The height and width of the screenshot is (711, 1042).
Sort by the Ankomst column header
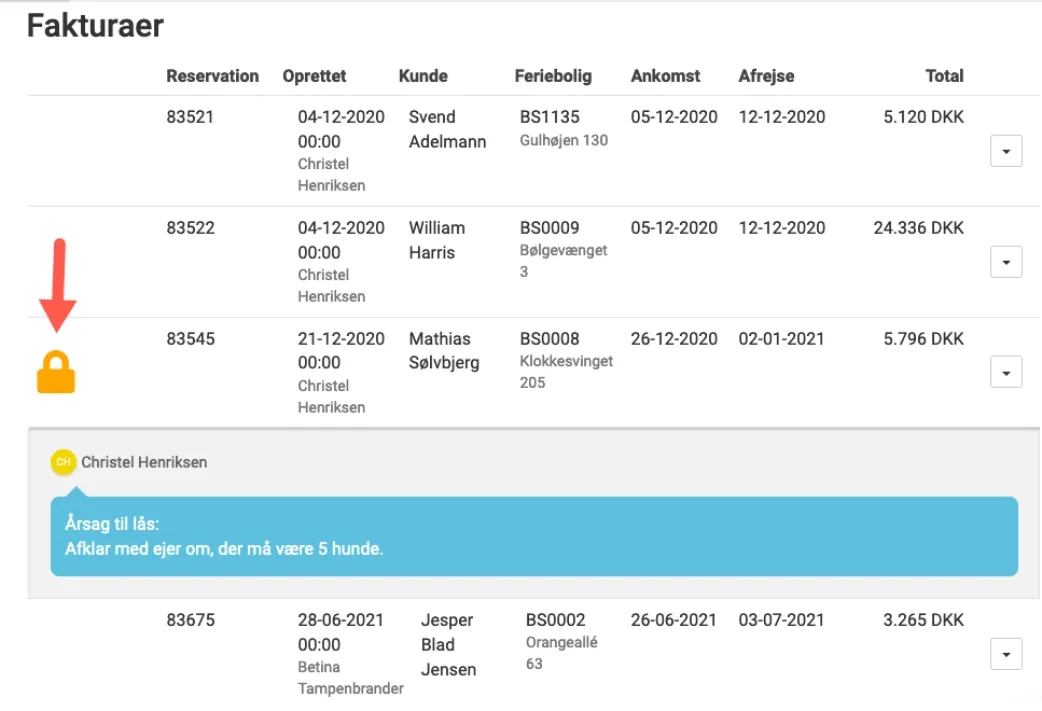(665, 76)
